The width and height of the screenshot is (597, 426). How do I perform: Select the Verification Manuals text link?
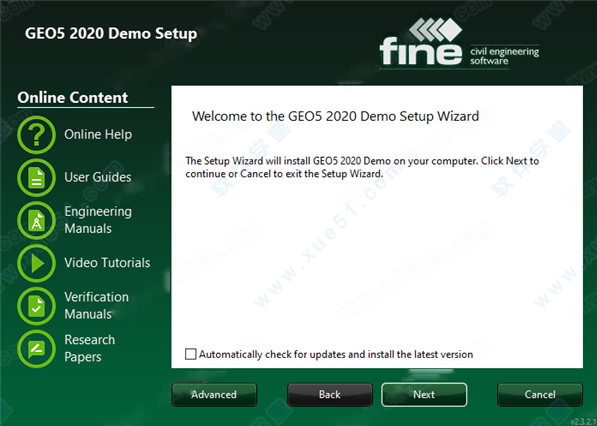coord(96,306)
